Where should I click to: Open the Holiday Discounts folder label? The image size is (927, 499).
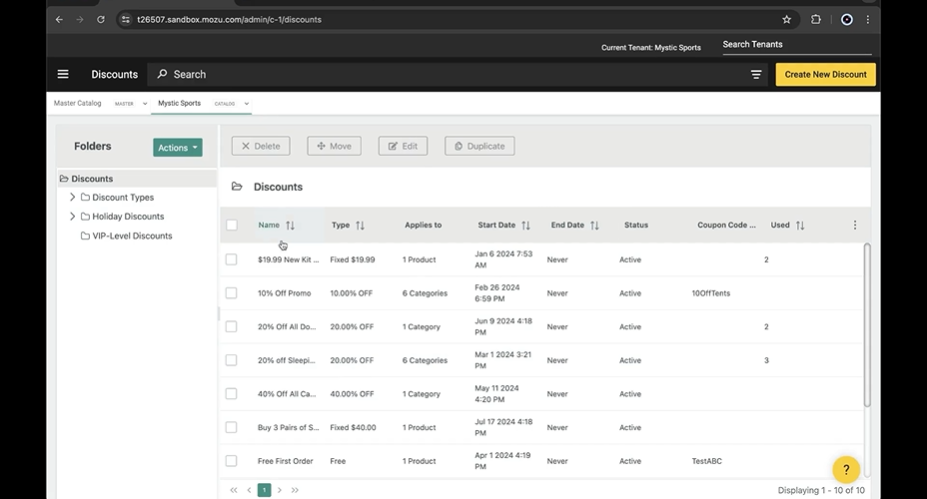coord(128,216)
